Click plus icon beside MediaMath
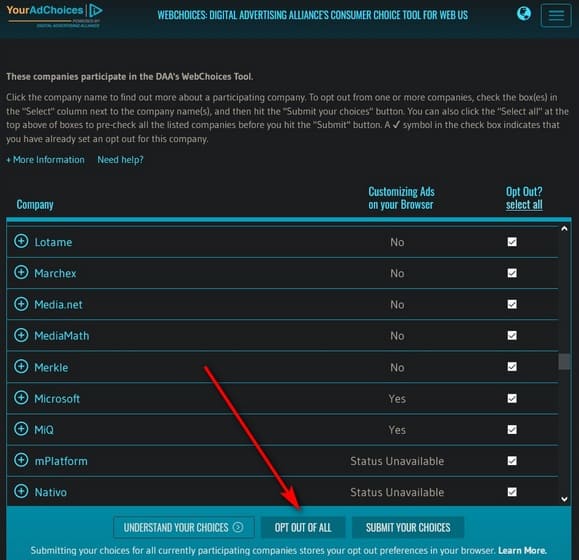The width and height of the screenshot is (579, 560). pos(21,335)
